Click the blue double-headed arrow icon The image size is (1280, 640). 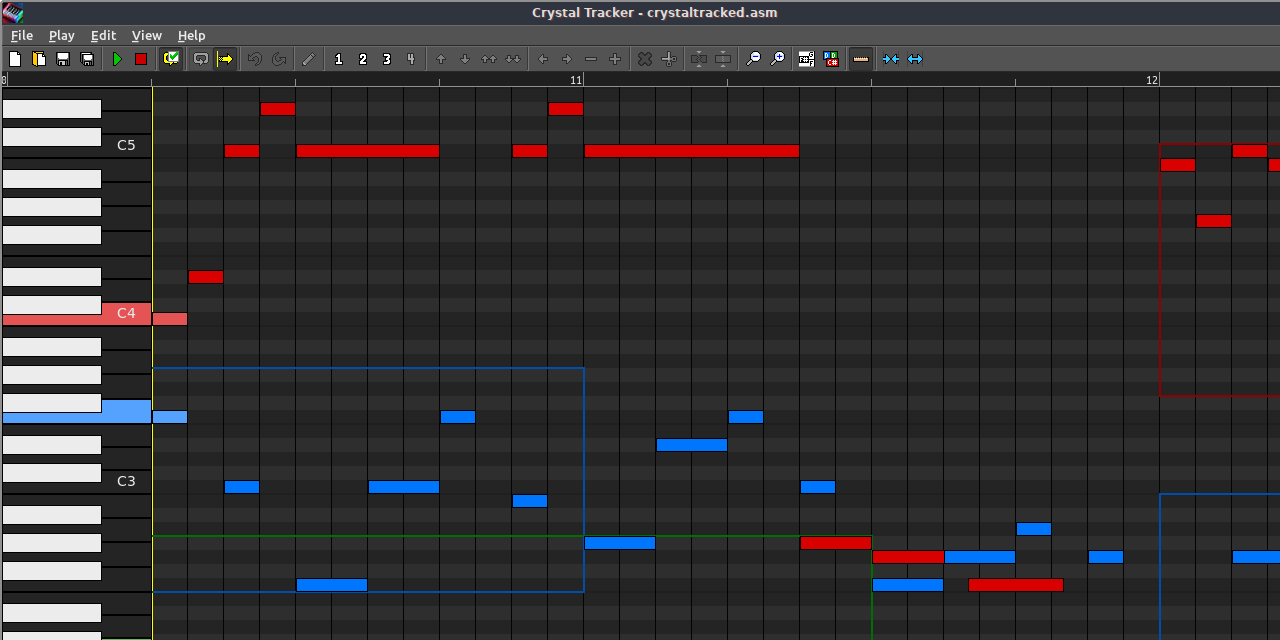coord(915,59)
